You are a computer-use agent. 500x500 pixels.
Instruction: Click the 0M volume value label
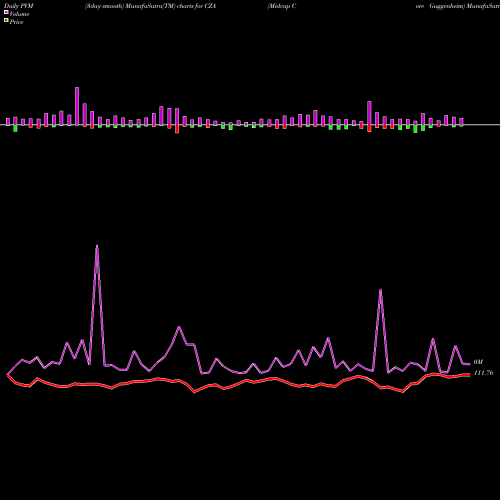click(x=478, y=362)
